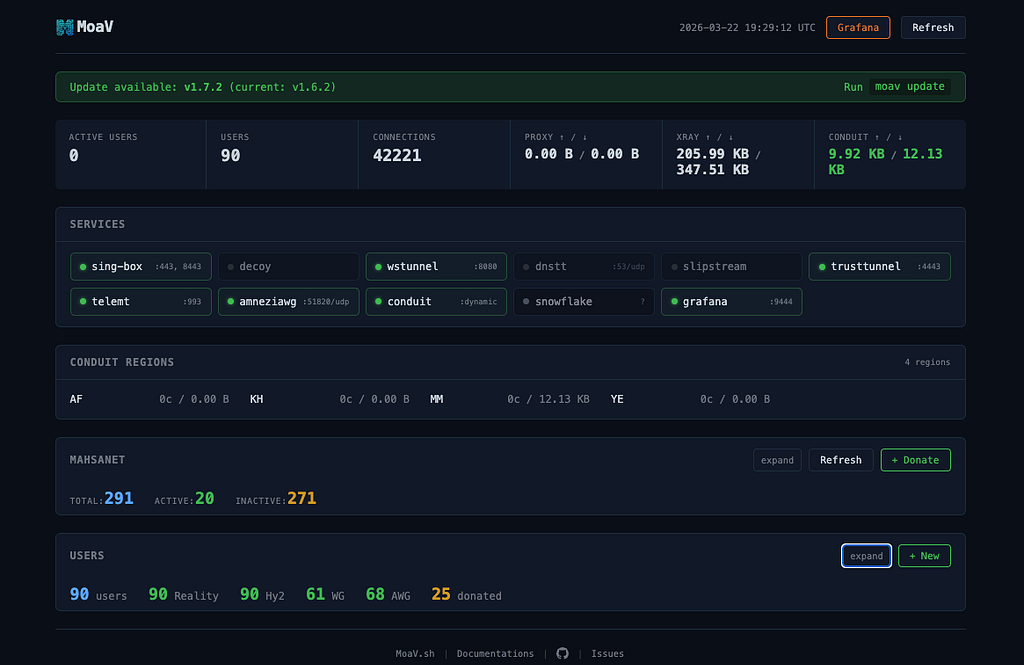Screen dimensions: 1024x665
Task: Select the dnstt service chip
Action: click(x=584, y=267)
